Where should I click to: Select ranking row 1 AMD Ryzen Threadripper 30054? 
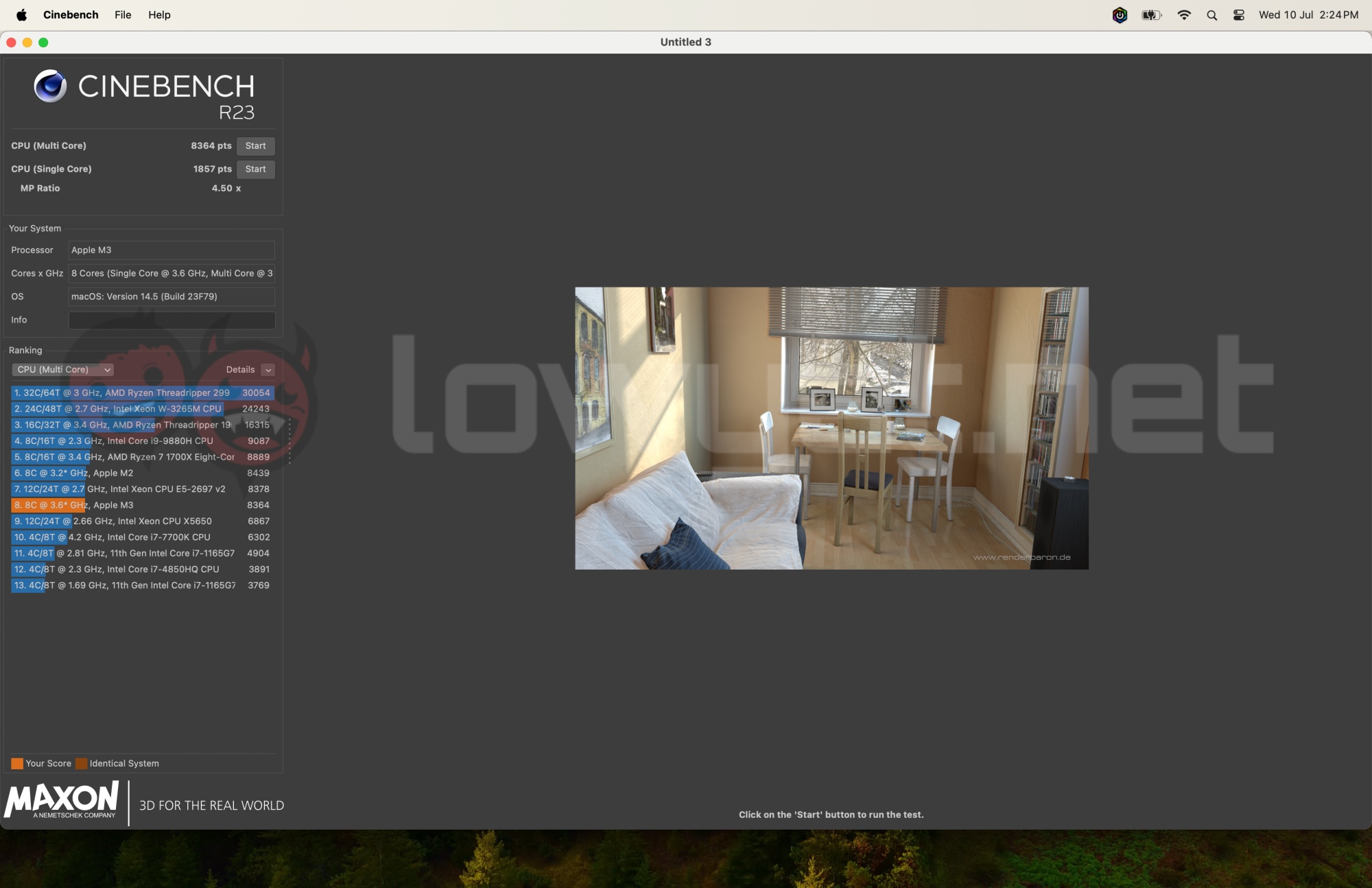coord(143,393)
